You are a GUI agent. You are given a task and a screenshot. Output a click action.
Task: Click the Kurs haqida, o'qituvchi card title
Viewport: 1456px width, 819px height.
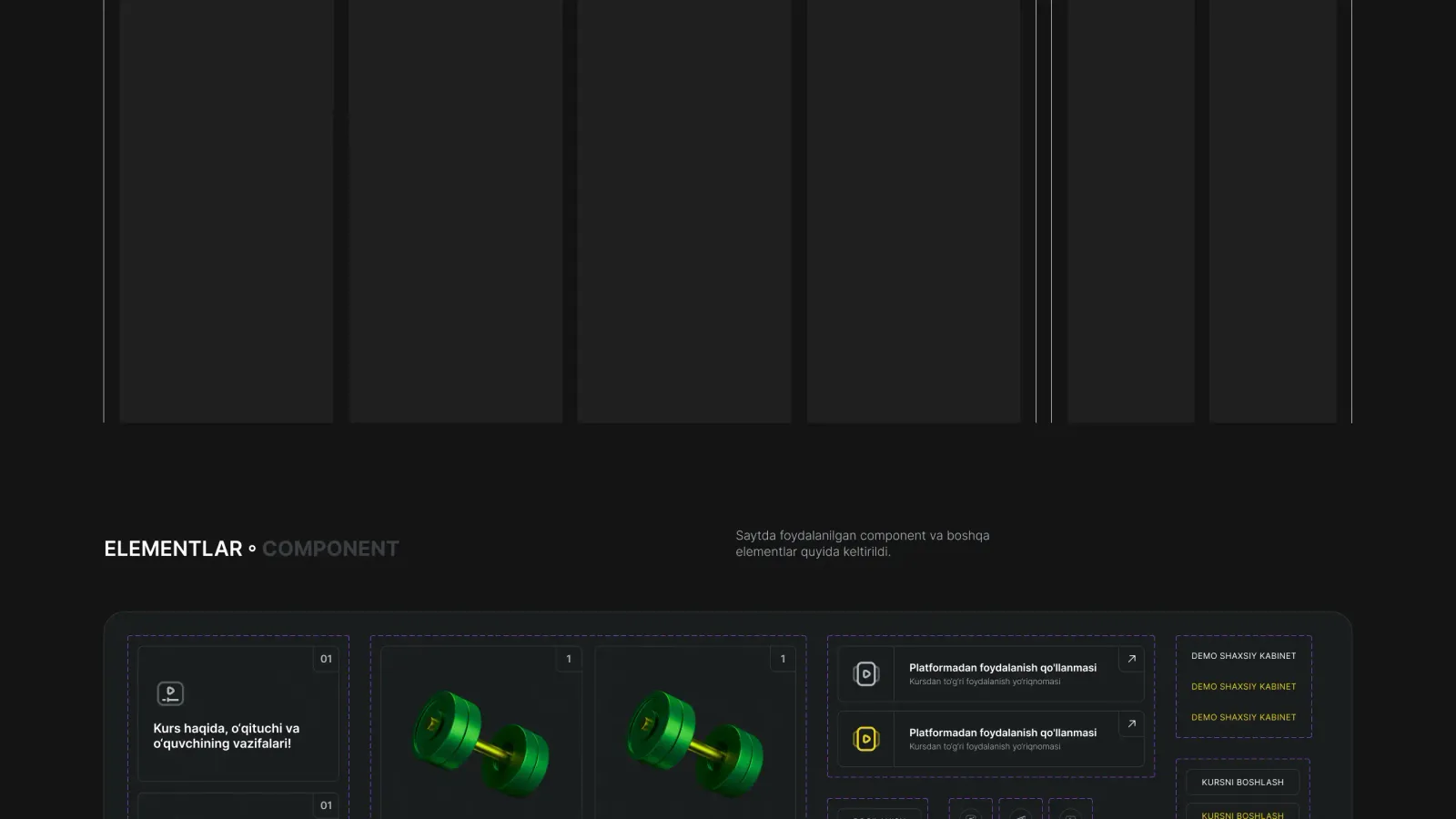point(227,736)
